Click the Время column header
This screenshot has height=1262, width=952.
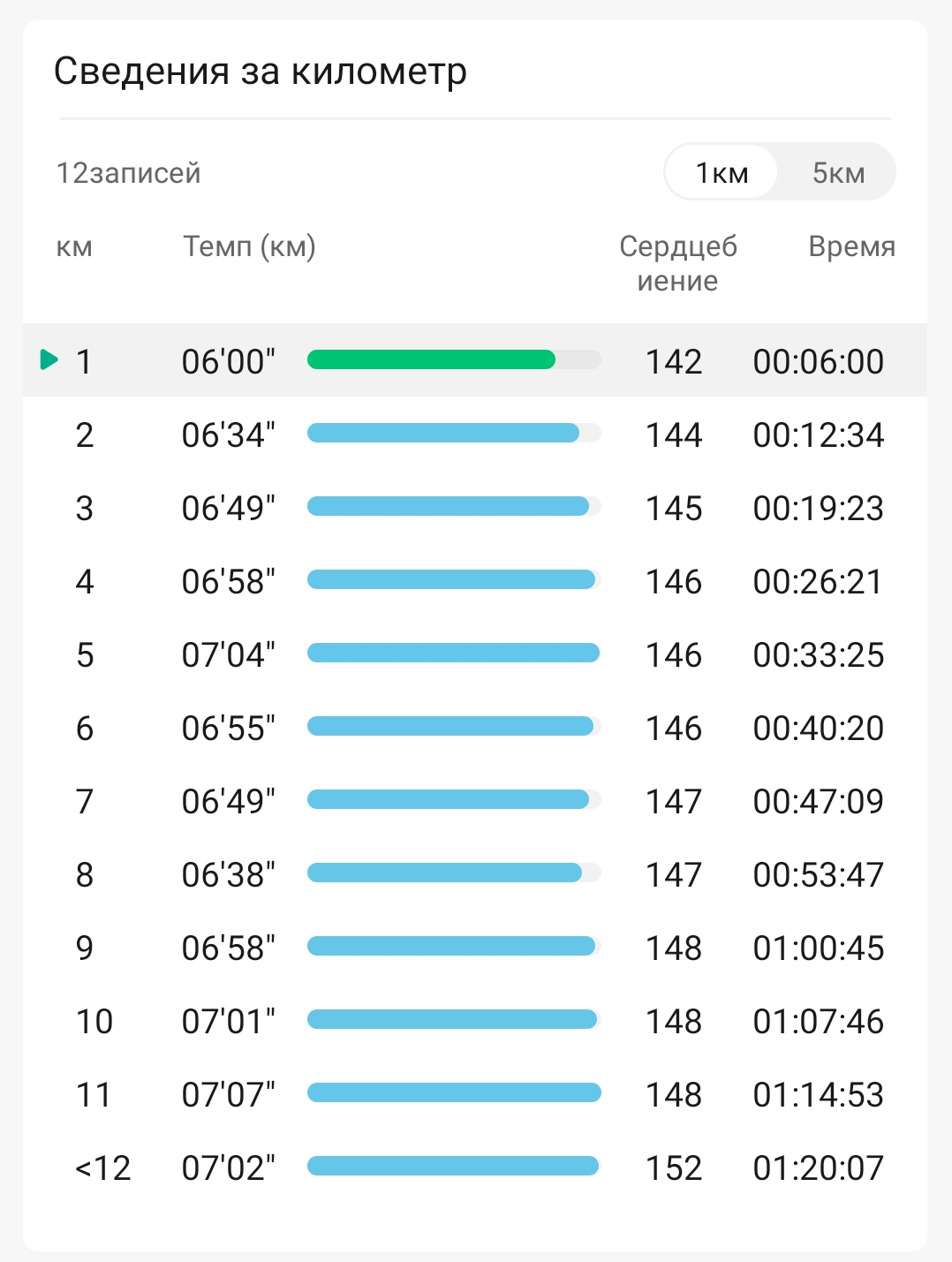pyautogui.click(x=851, y=246)
